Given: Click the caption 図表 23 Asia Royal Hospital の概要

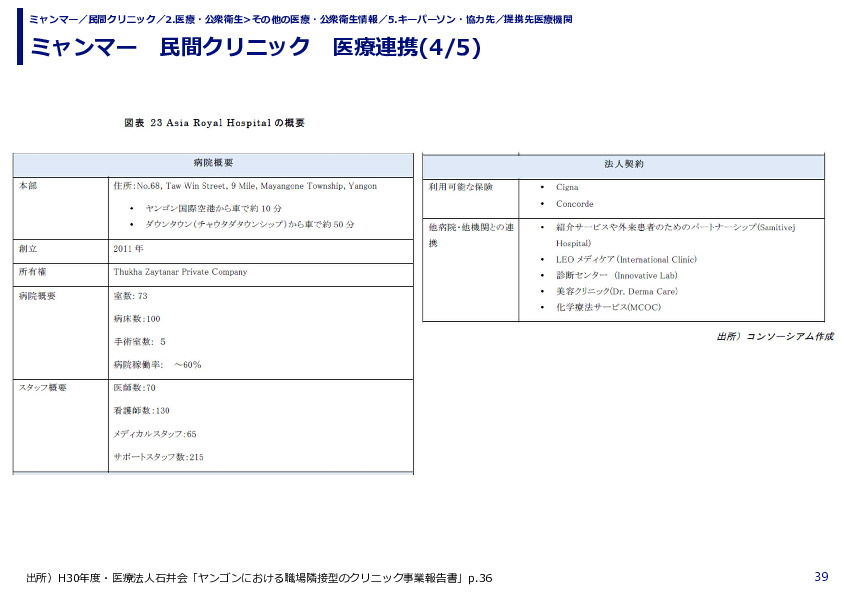Looking at the screenshot, I should tap(214, 122).
